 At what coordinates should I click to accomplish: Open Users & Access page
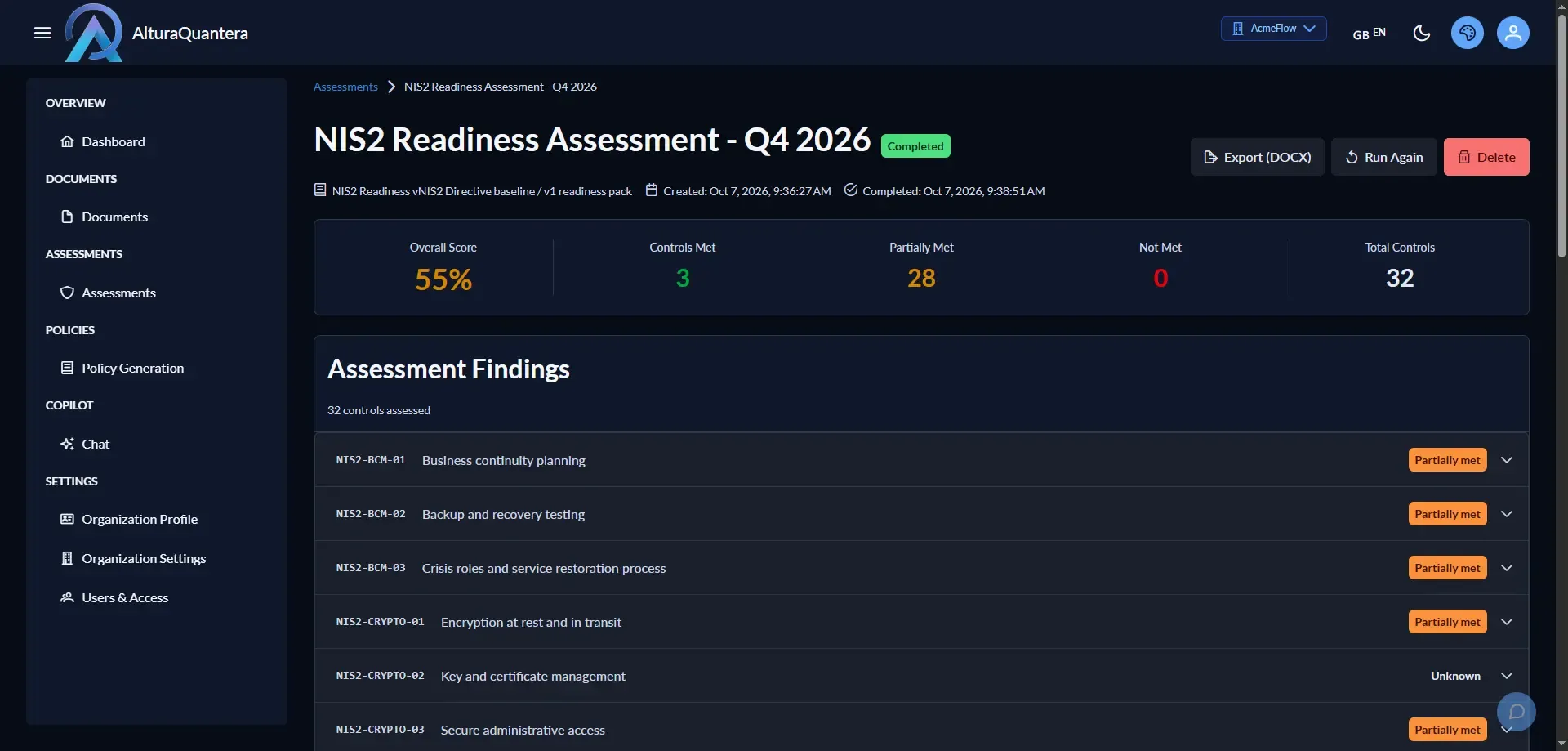pyautogui.click(x=125, y=597)
